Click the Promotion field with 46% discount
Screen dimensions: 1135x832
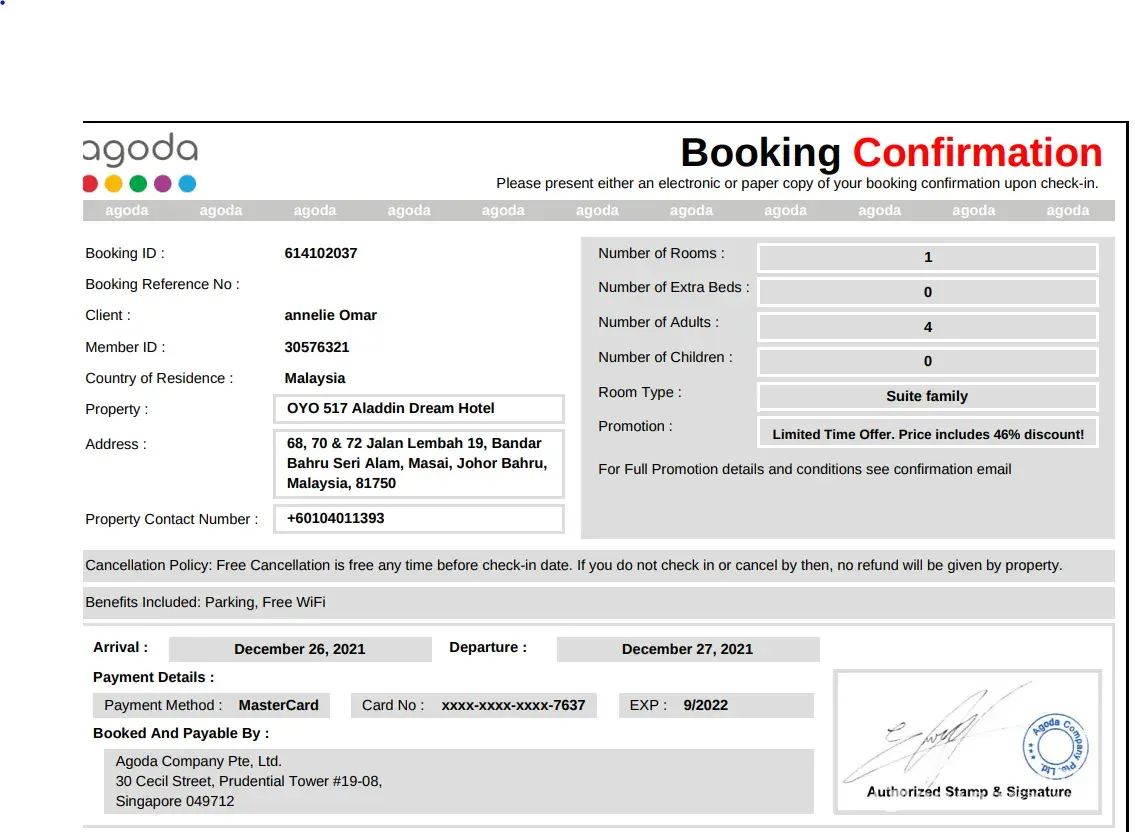pos(927,434)
